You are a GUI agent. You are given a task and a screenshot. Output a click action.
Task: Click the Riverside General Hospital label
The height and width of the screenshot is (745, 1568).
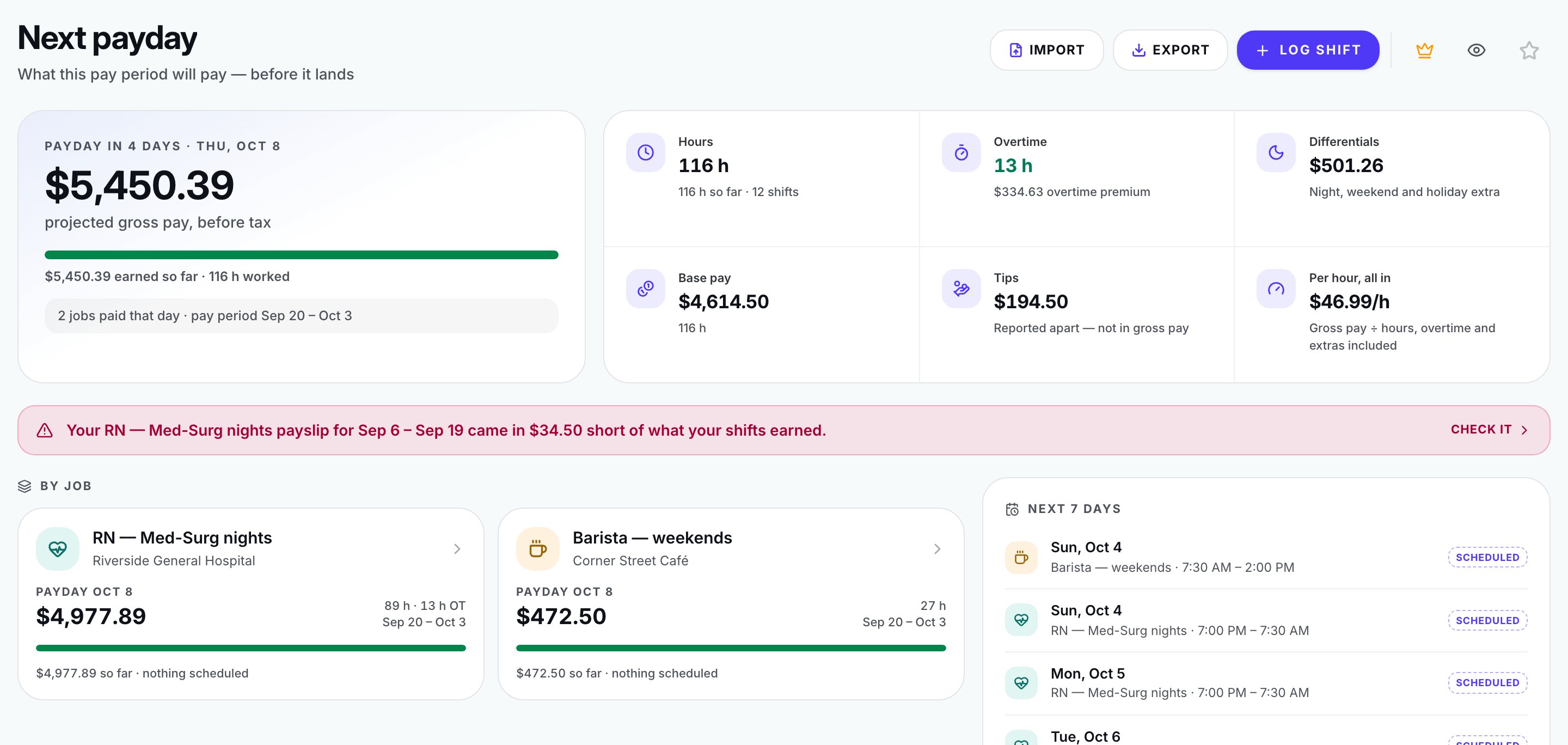coord(174,560)
